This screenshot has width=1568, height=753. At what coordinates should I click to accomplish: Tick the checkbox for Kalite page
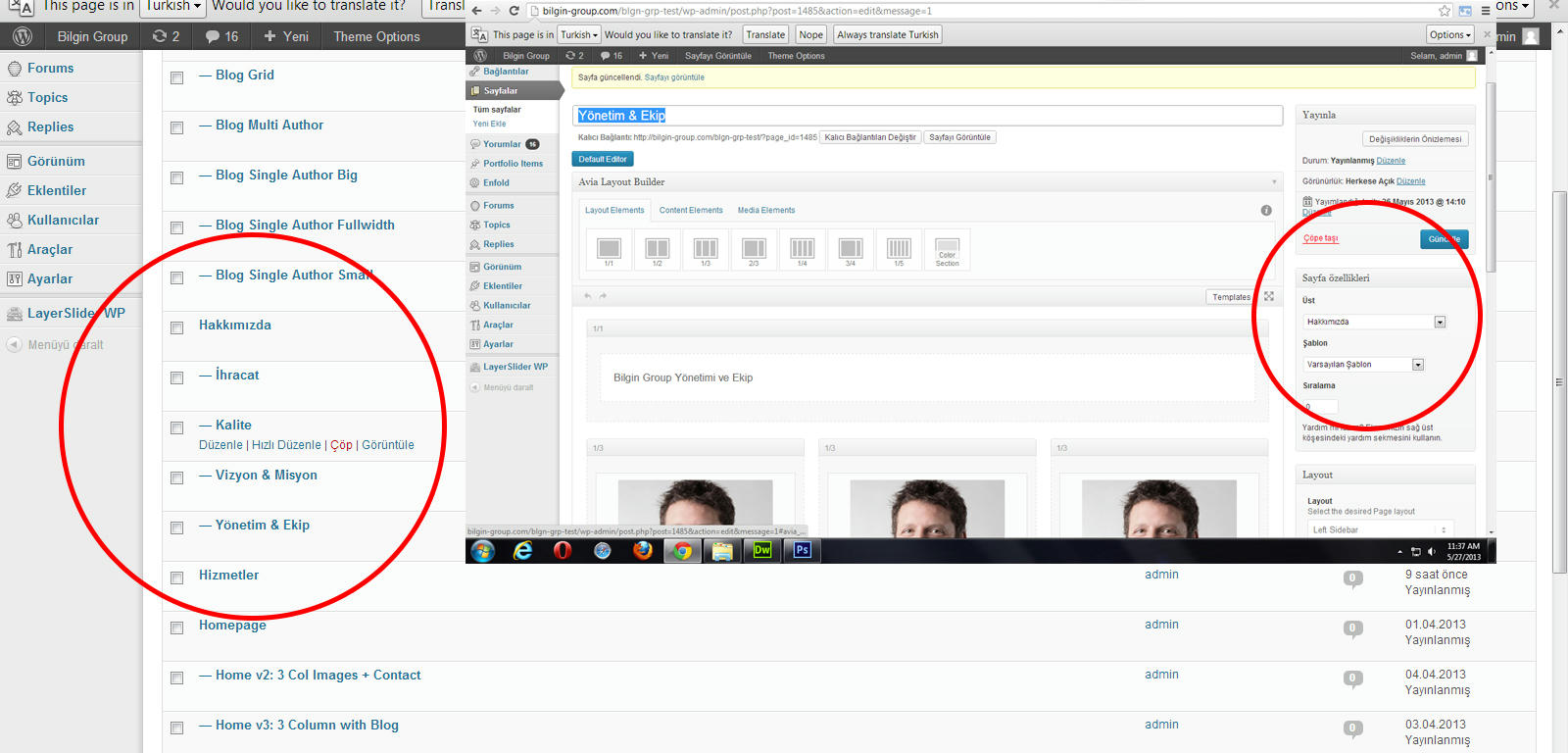pyautogui.click(x=177, y=427)
